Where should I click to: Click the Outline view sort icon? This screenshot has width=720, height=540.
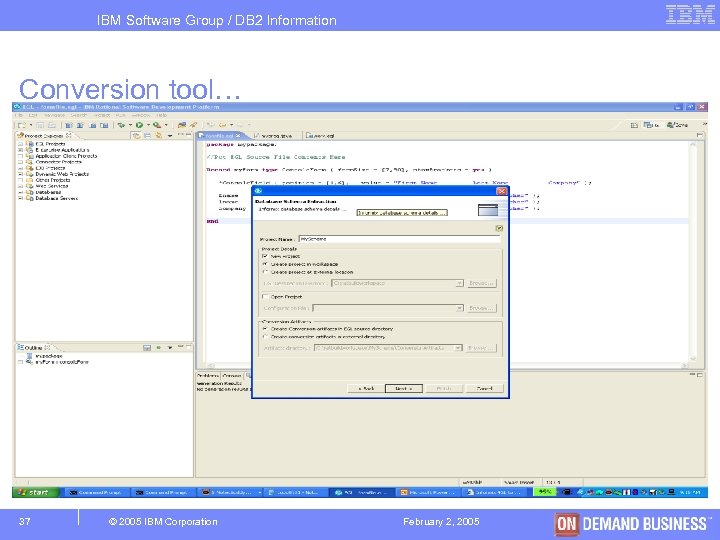pos(147,348)
